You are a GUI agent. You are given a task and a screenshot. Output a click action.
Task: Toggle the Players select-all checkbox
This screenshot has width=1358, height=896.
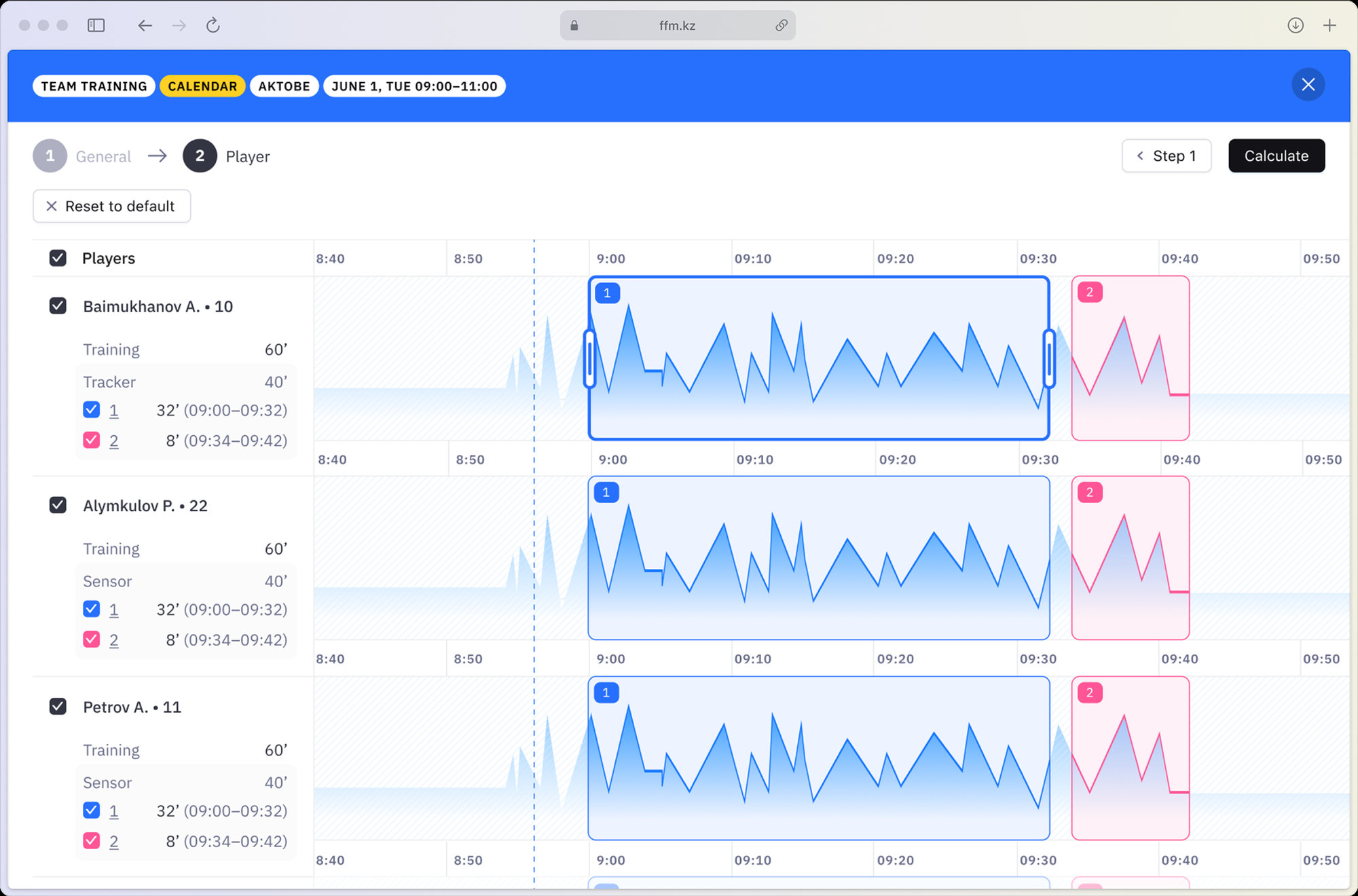click(x=58, y=258)
